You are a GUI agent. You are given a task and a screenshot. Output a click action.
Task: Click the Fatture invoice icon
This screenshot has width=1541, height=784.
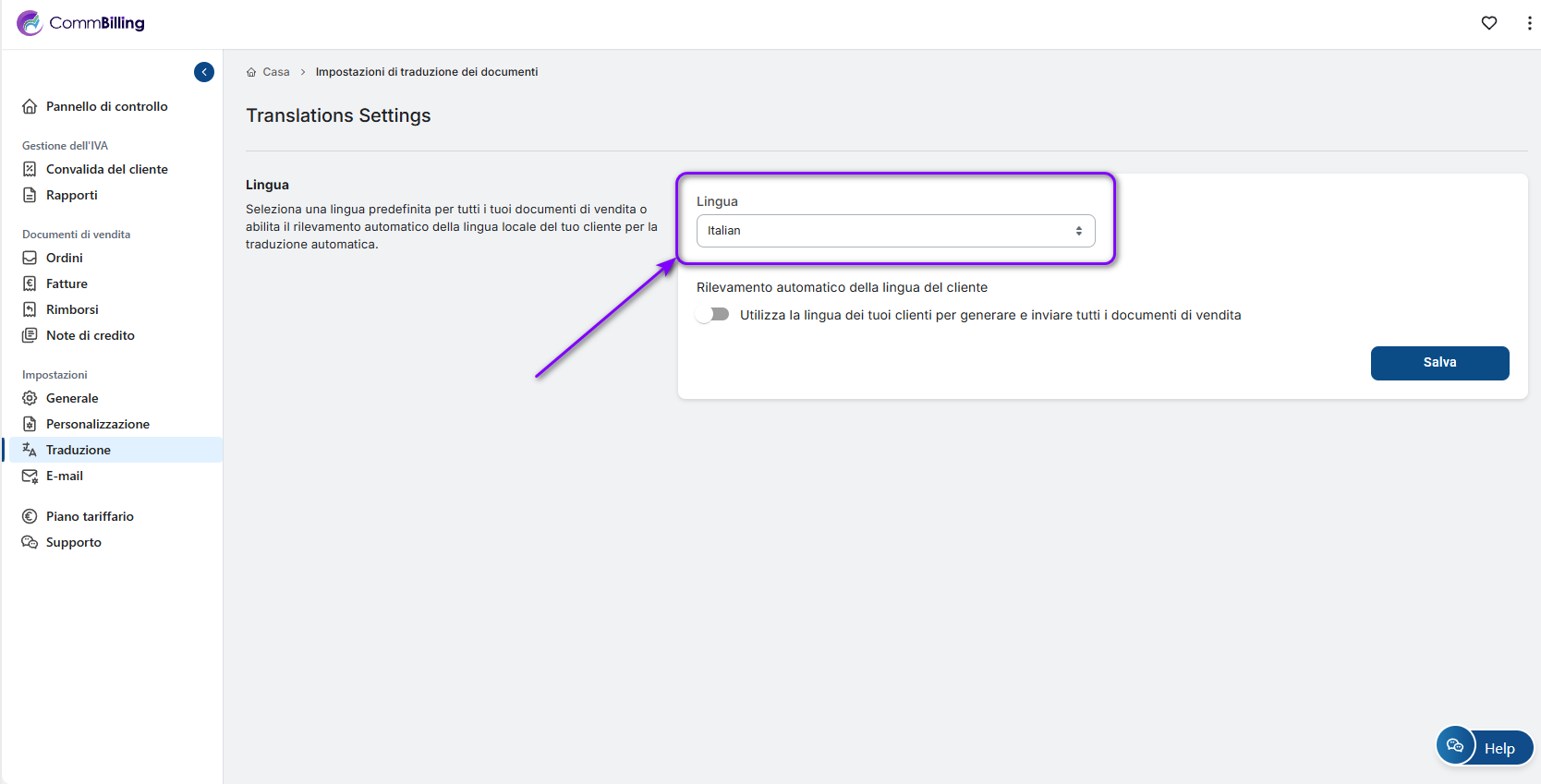point(30,283)
